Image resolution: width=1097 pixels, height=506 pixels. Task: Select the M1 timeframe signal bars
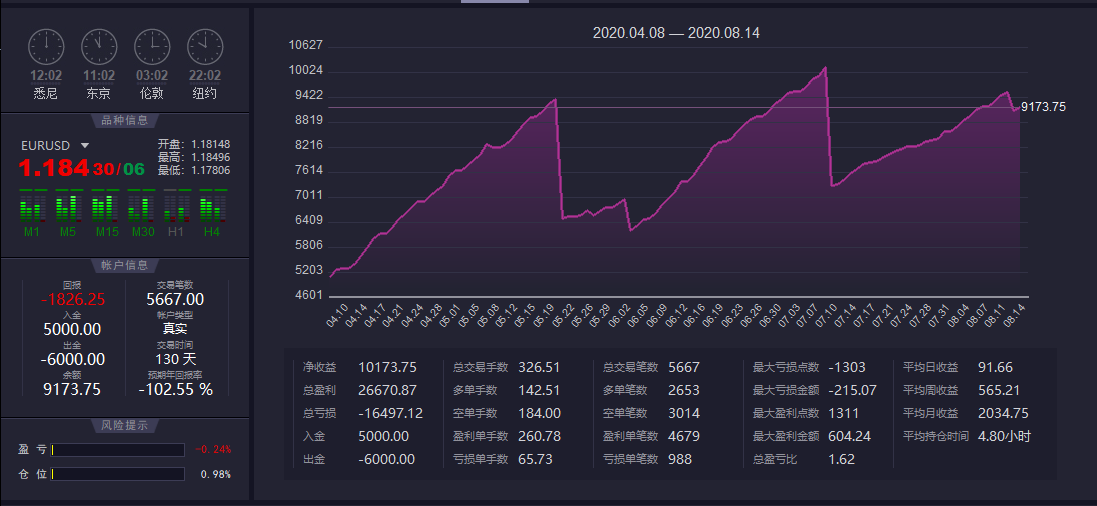click(x=32, y=207)
